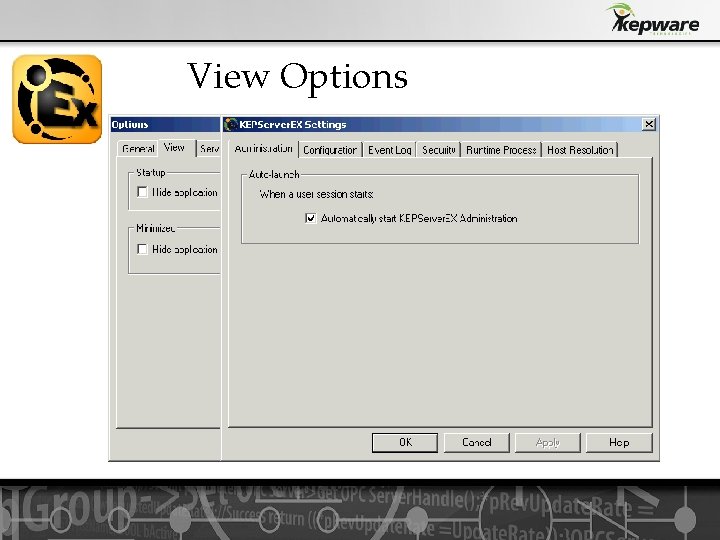
Task: Uncheck Automatically start KEPServerEX Administration
Action: pyautogui.click(x=310, y=218)
